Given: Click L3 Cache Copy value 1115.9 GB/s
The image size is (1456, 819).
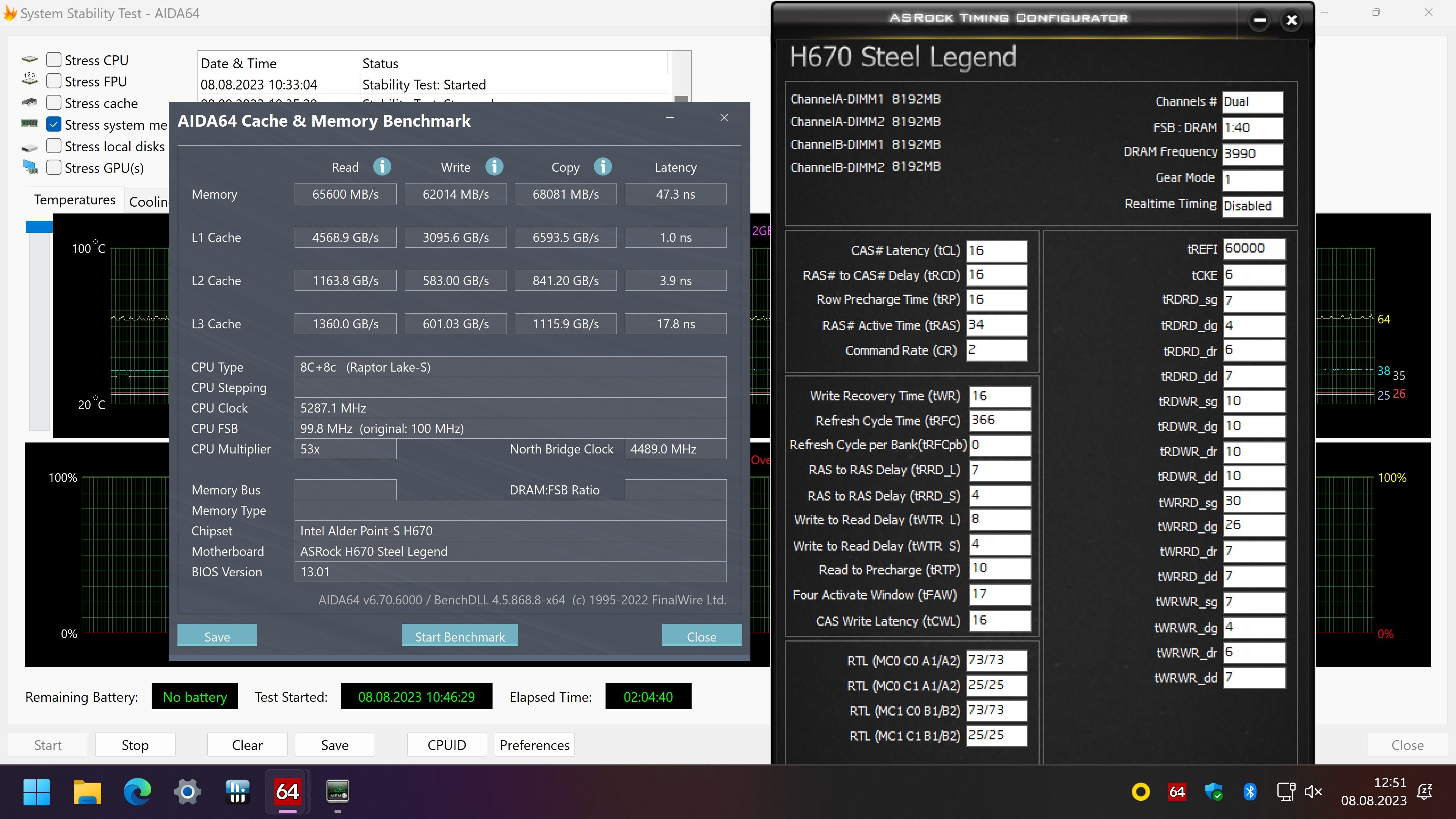Looking at the screenshot, I should [x=565, y=324].
